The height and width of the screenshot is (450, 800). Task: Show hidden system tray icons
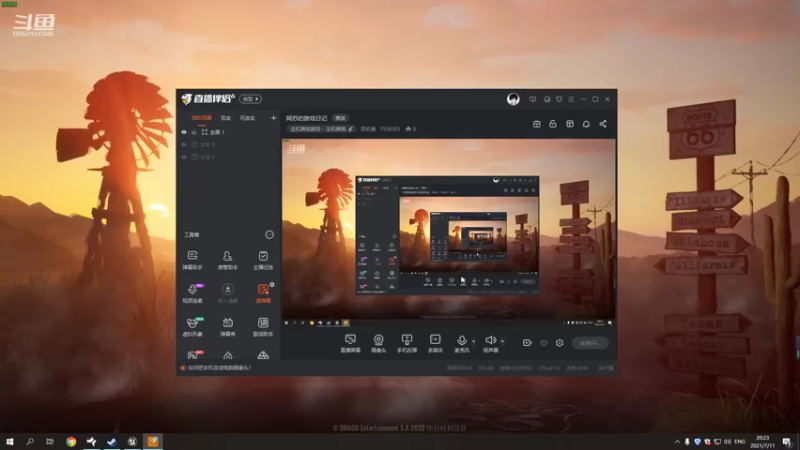click(677, 441)
